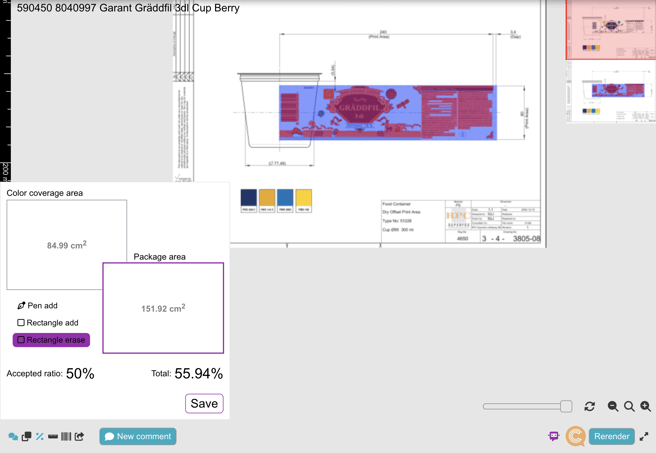
Task: Select the Rectangle add tool
Action: [x=47, y=323]
